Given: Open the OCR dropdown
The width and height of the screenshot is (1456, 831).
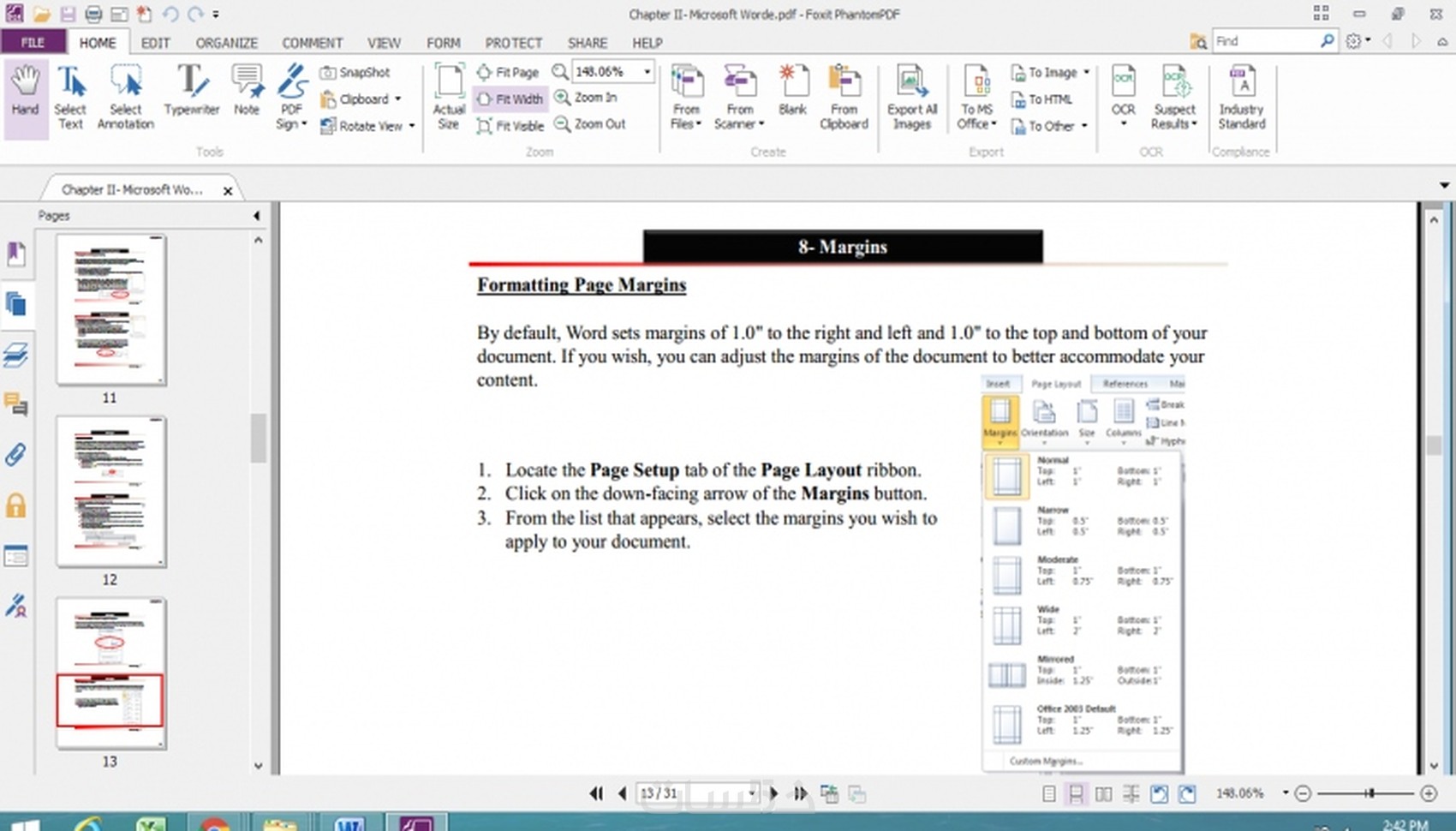Looking at the screenshot, I should pyautogui.click(x=1124, y=124).
